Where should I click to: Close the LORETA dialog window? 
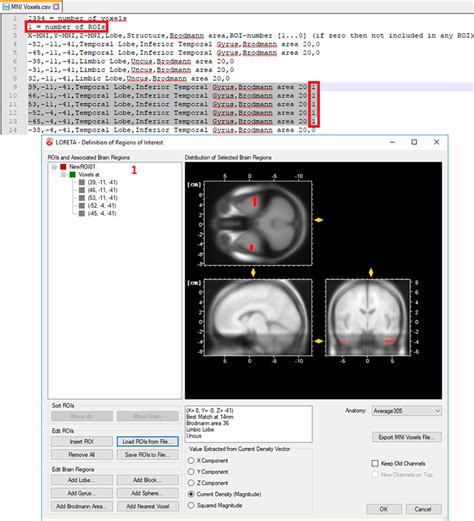coord(436,142)
